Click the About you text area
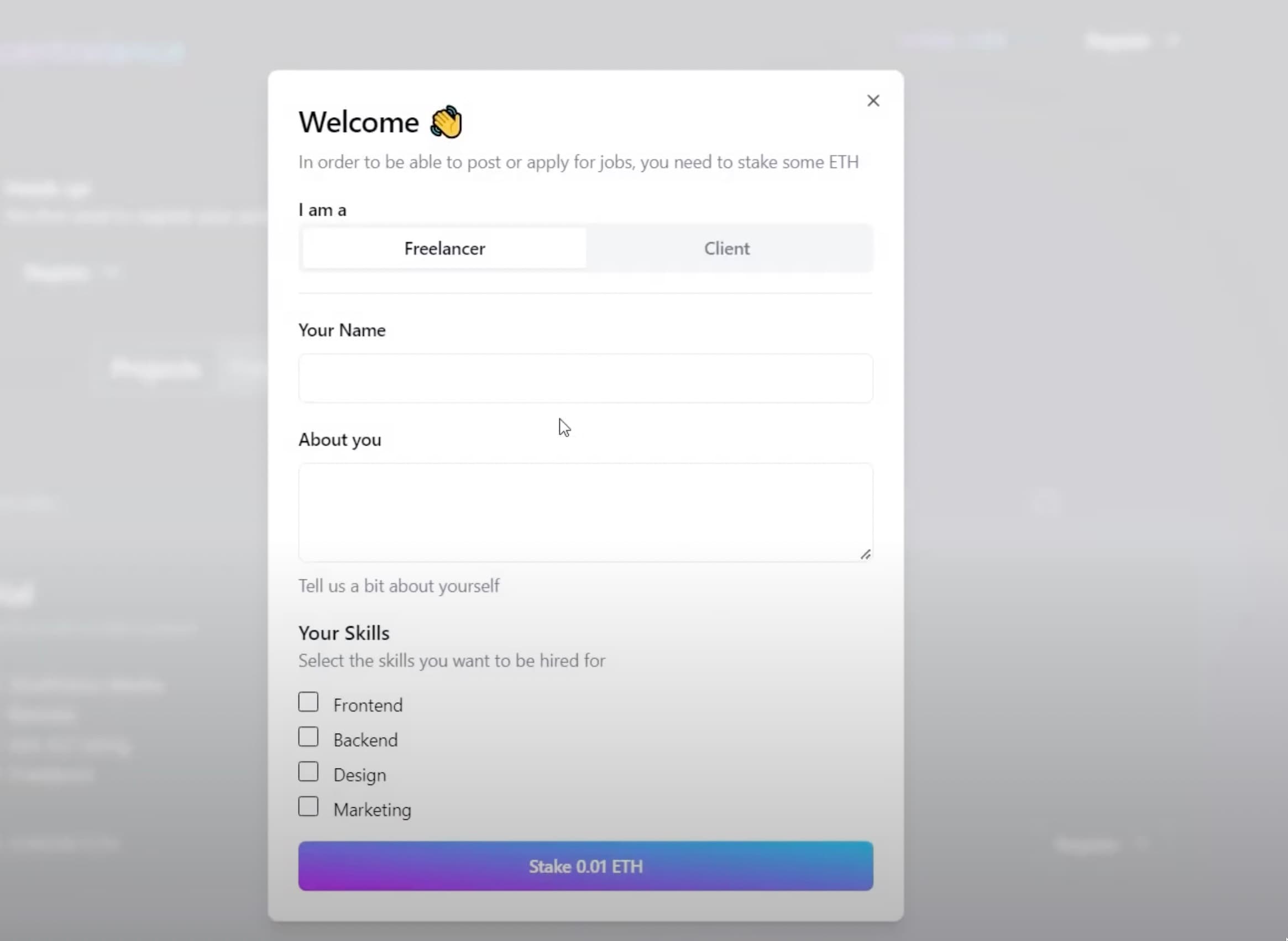This screenshot has width=1288, height=941. pos(585,511)
